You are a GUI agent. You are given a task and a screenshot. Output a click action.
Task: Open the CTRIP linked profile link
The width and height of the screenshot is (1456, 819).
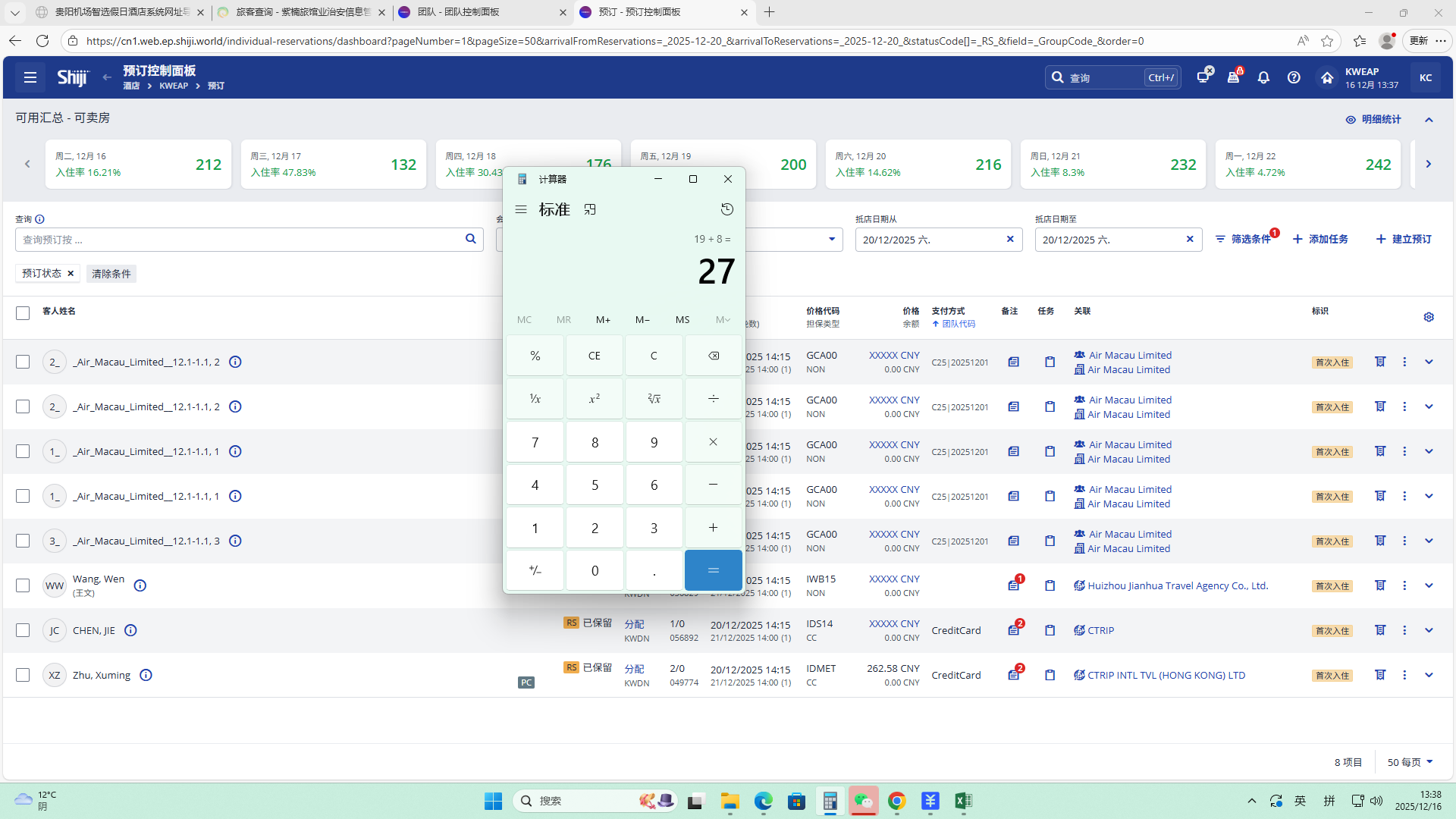pos(1100,630)
